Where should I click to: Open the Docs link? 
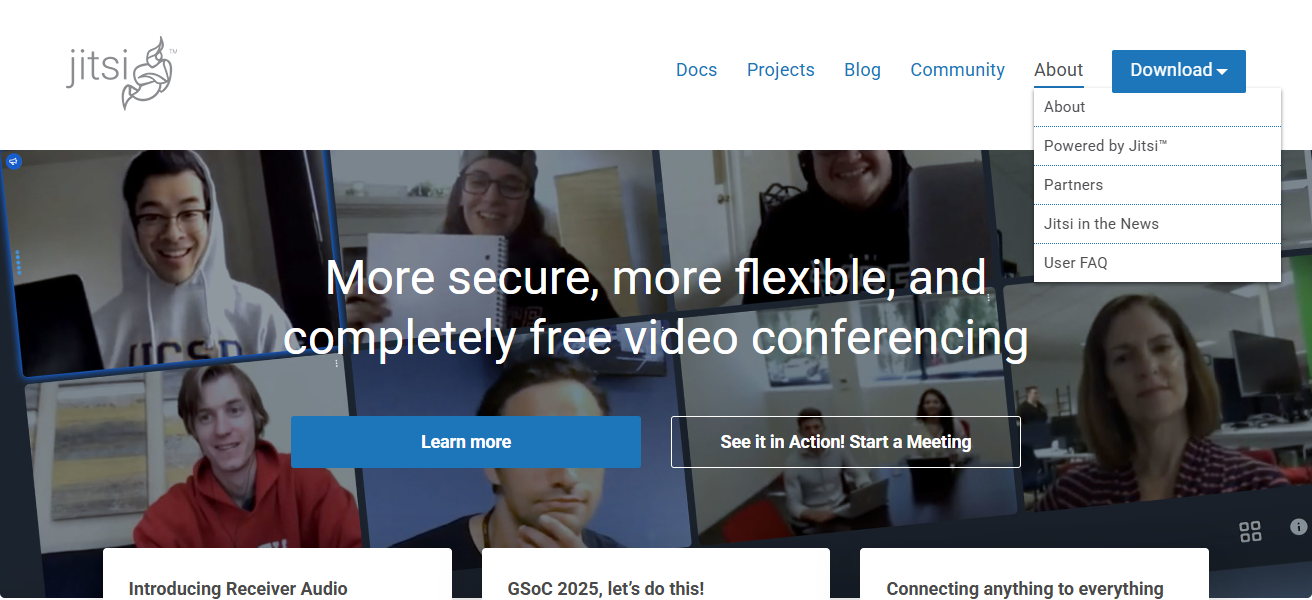[696, 70]
